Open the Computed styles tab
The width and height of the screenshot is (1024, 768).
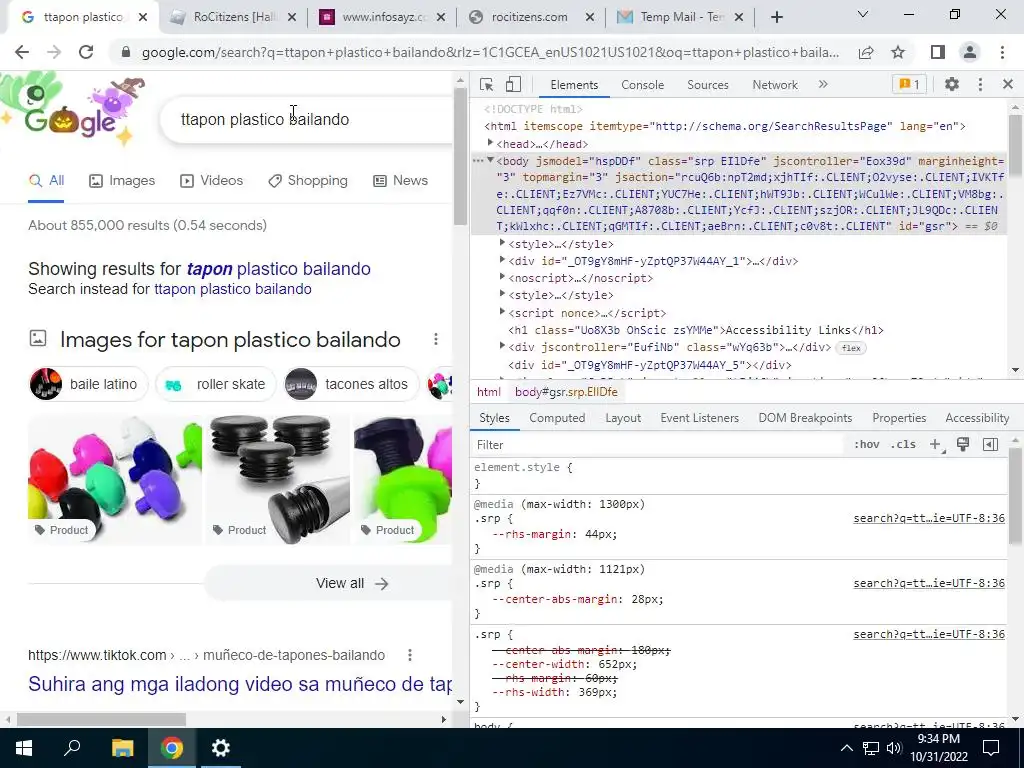coord(556,418)
